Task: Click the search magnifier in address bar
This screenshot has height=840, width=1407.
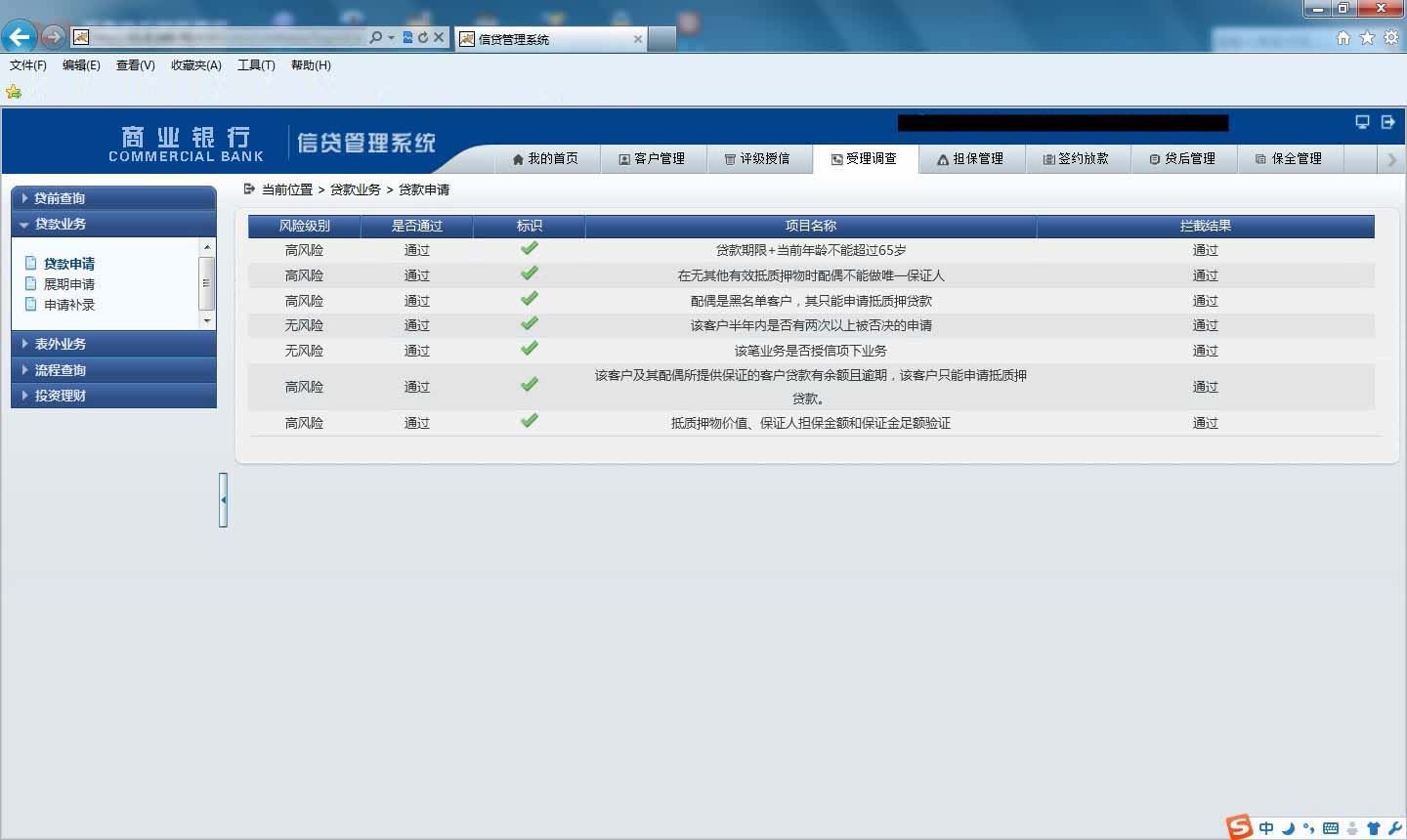Action: [x=376, y=37]
